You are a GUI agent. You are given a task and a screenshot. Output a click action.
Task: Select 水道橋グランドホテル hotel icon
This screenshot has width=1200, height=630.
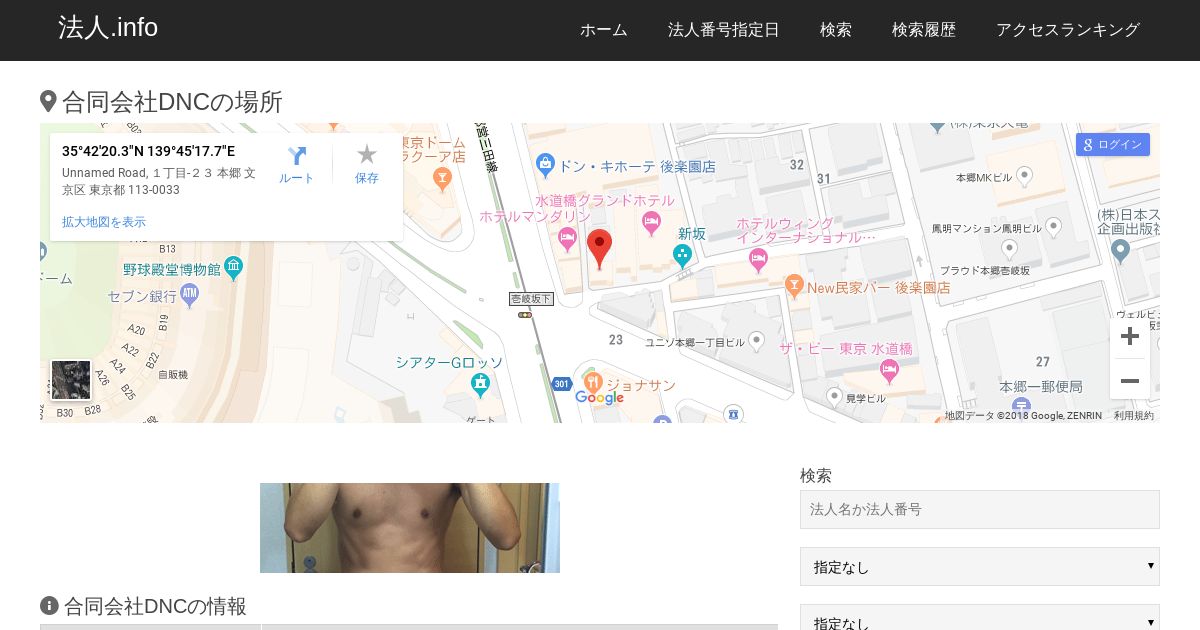(x=652, y=222)
